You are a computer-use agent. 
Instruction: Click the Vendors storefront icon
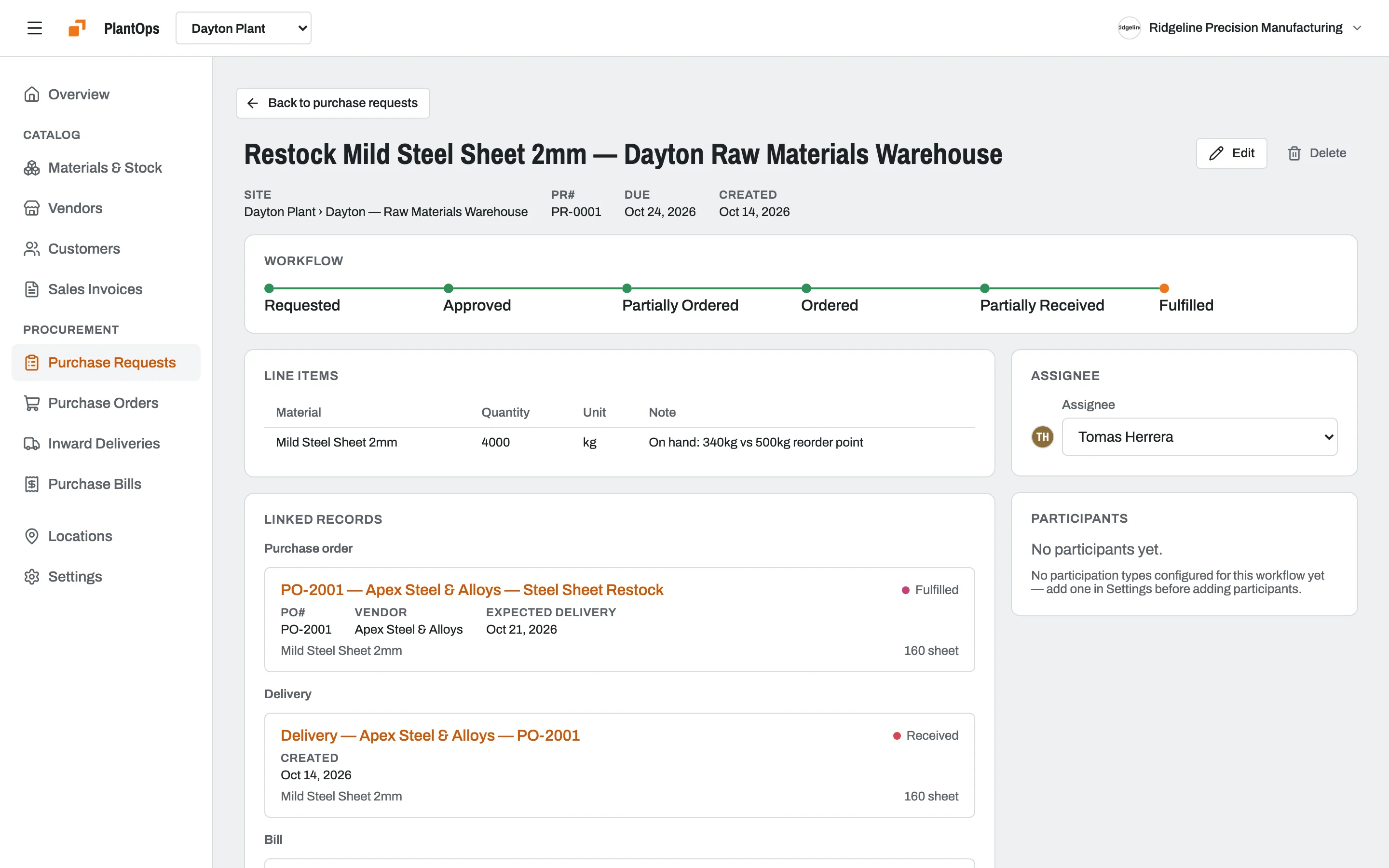point(31,208)
